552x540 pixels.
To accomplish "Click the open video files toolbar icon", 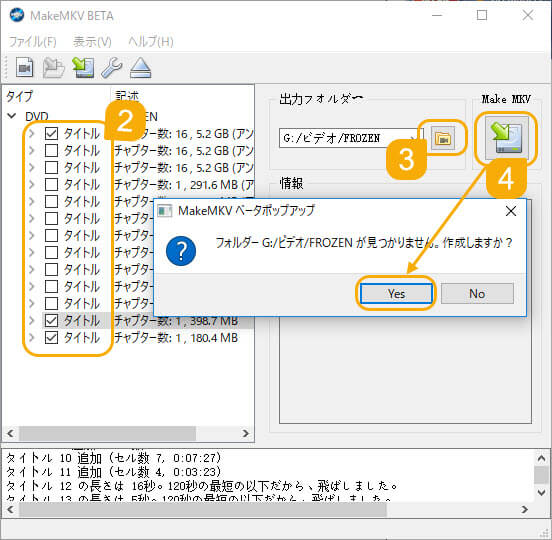I will click(x=25, y=67).
